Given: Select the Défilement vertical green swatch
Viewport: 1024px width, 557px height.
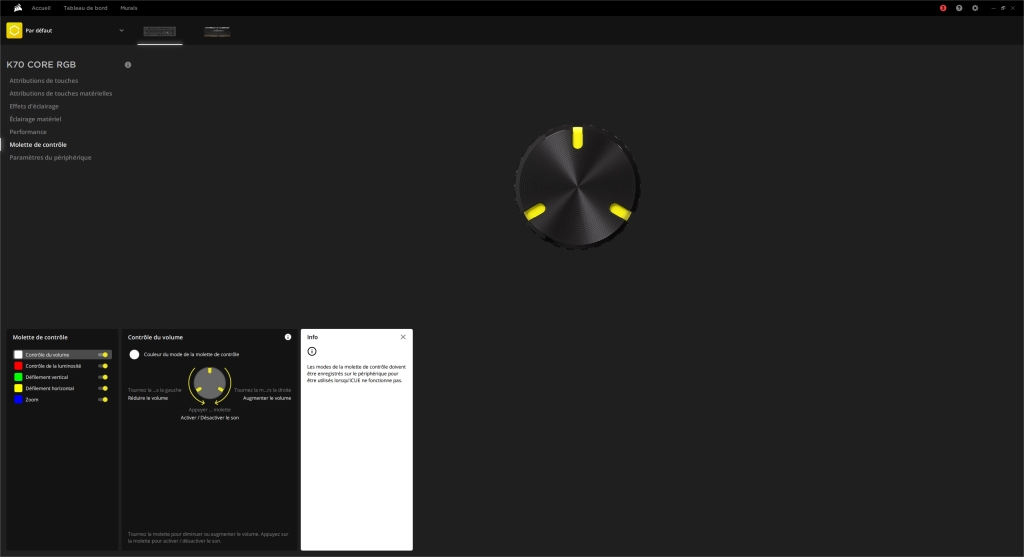Looking at the screenshot, I should click(x=18, y=377).
